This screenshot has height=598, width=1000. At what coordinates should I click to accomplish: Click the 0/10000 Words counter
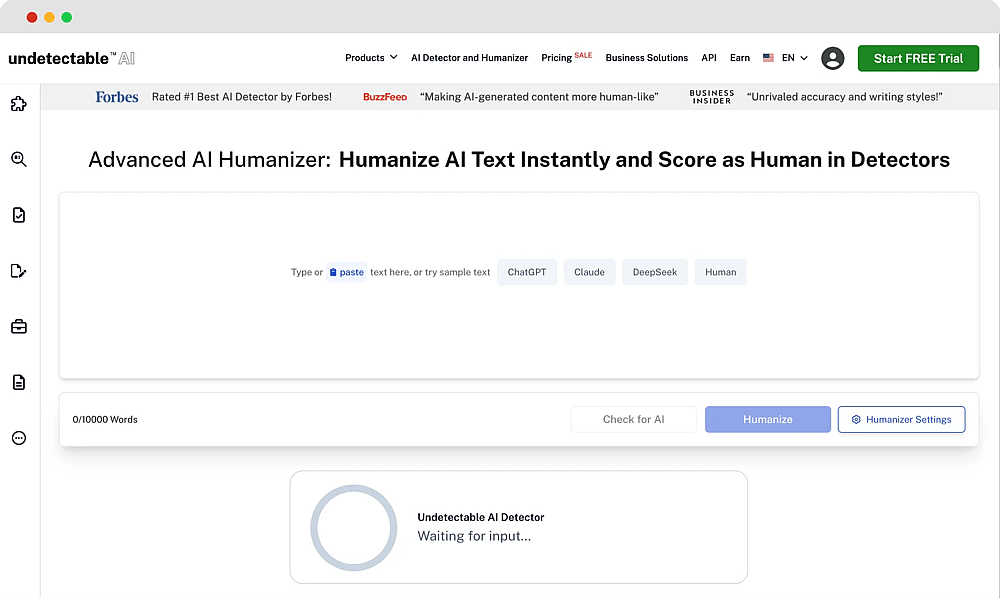[105, 419]
